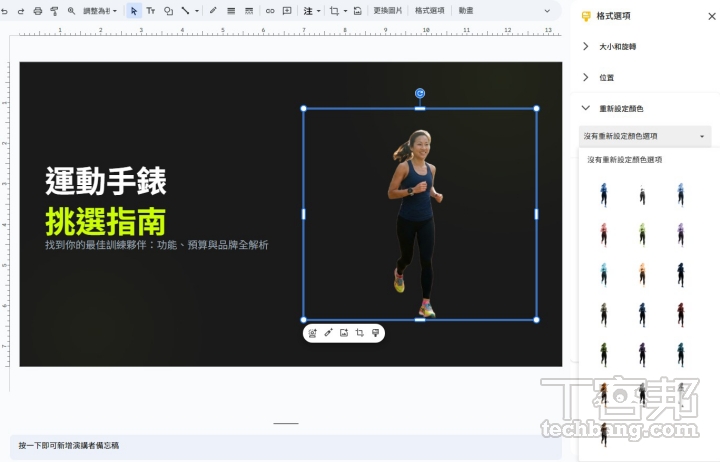Open the 注 options dropdown arrow
The height and width of the screenshot is (462, 720).
pos(318,11)
